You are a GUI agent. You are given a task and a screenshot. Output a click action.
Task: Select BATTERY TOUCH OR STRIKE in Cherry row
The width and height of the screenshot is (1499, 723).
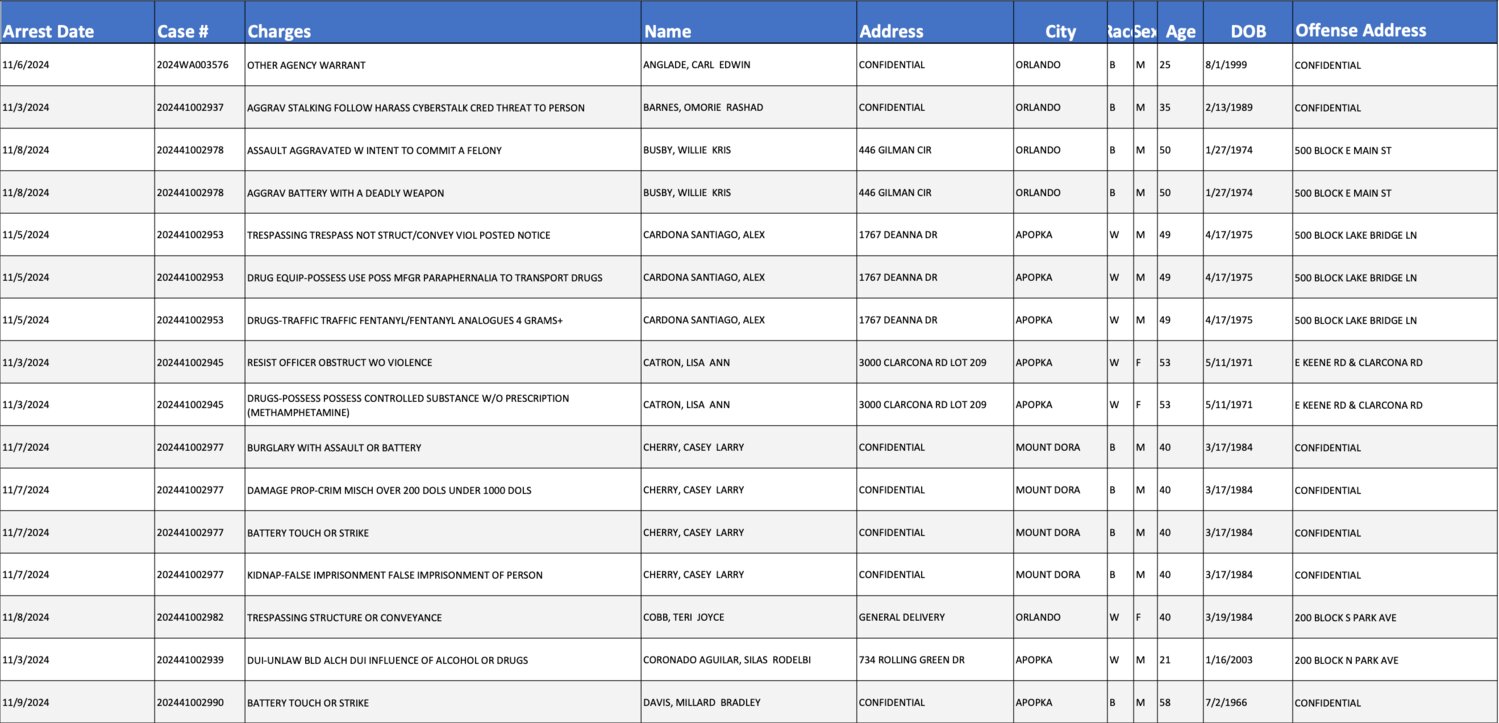click(442, 532)
